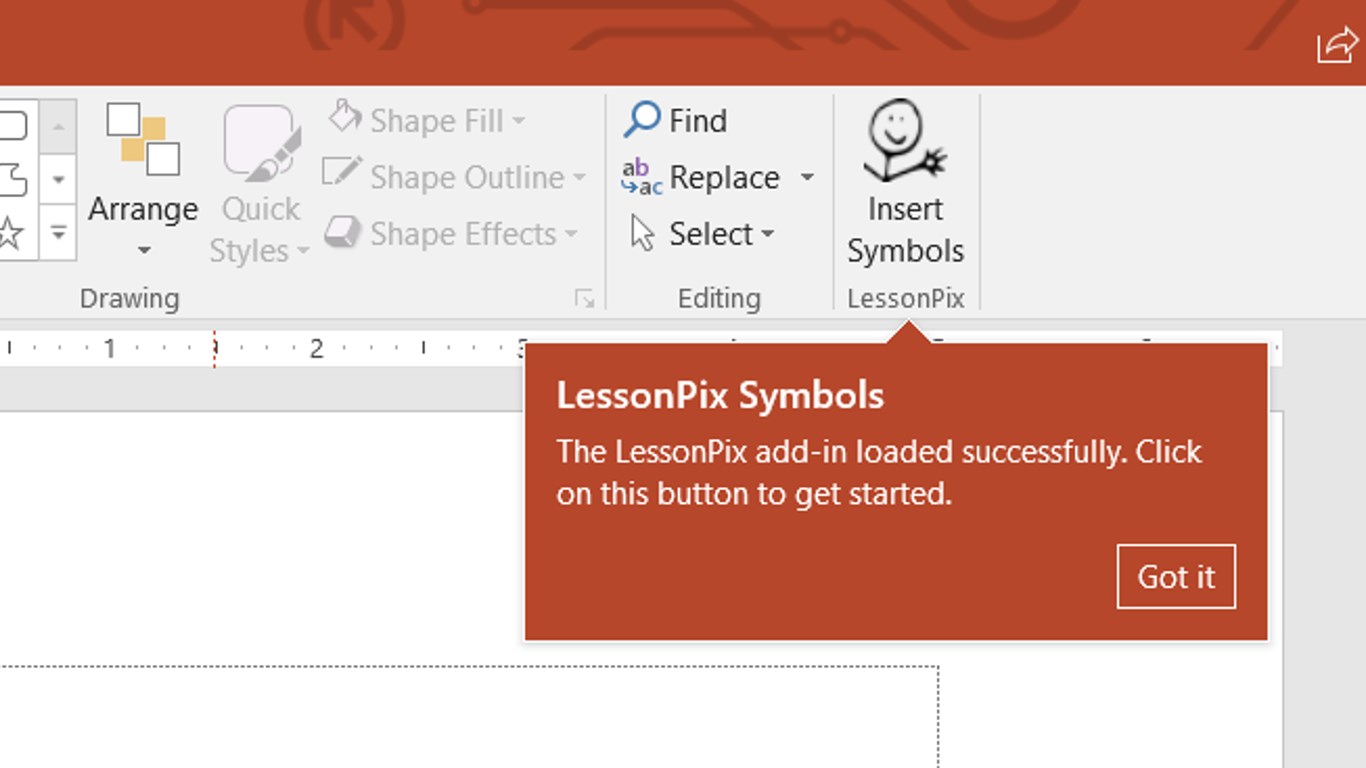Open the Drawing group dialog launcher
This screenshot has width=1366, height=768.
pos(585,298)
